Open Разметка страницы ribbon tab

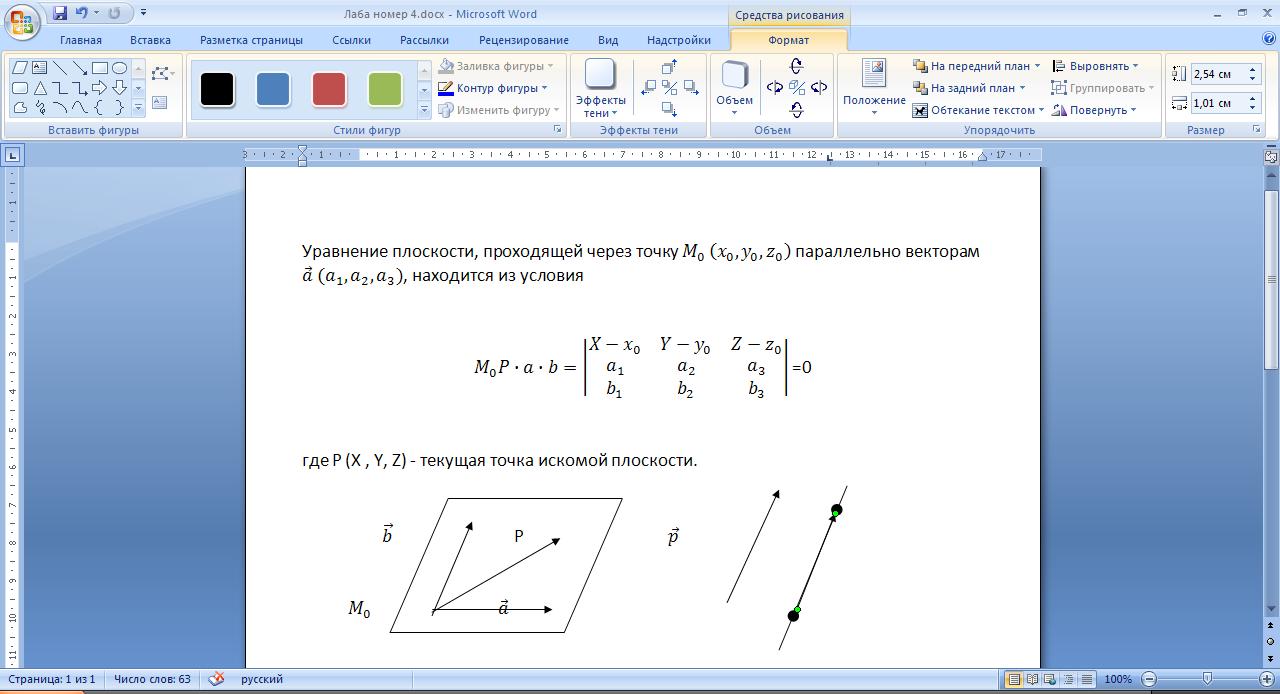[x=251, y=40]
